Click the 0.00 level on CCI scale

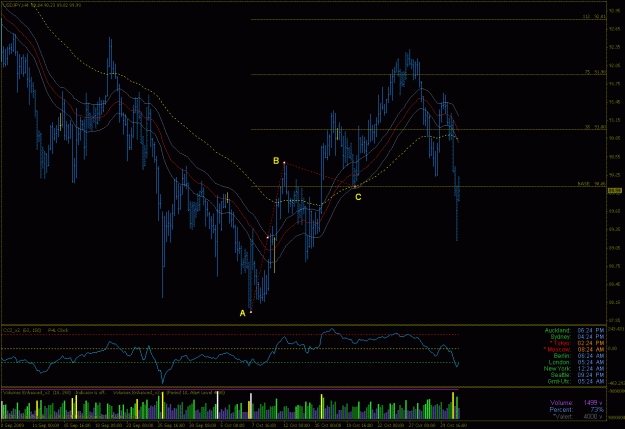[612, 348]
